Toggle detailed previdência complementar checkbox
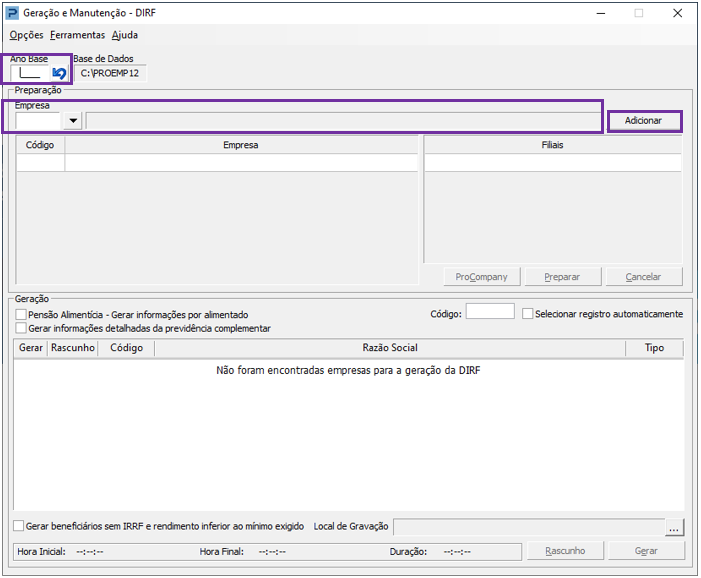The height and width of the screenshot is (578, 701). point(21,328)
